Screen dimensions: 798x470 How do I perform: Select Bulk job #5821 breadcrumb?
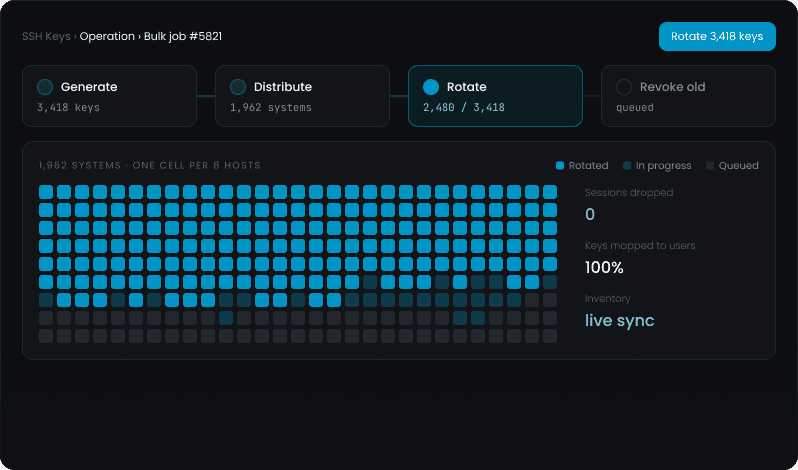183,37
